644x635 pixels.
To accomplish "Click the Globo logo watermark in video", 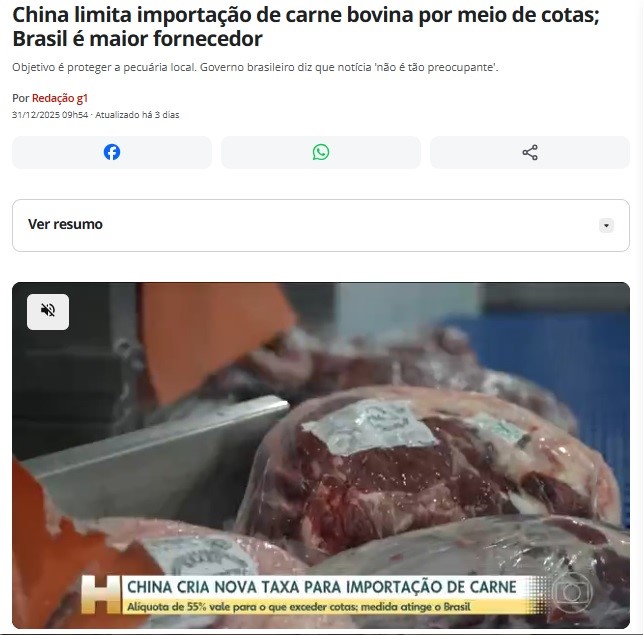I will 572,591.
